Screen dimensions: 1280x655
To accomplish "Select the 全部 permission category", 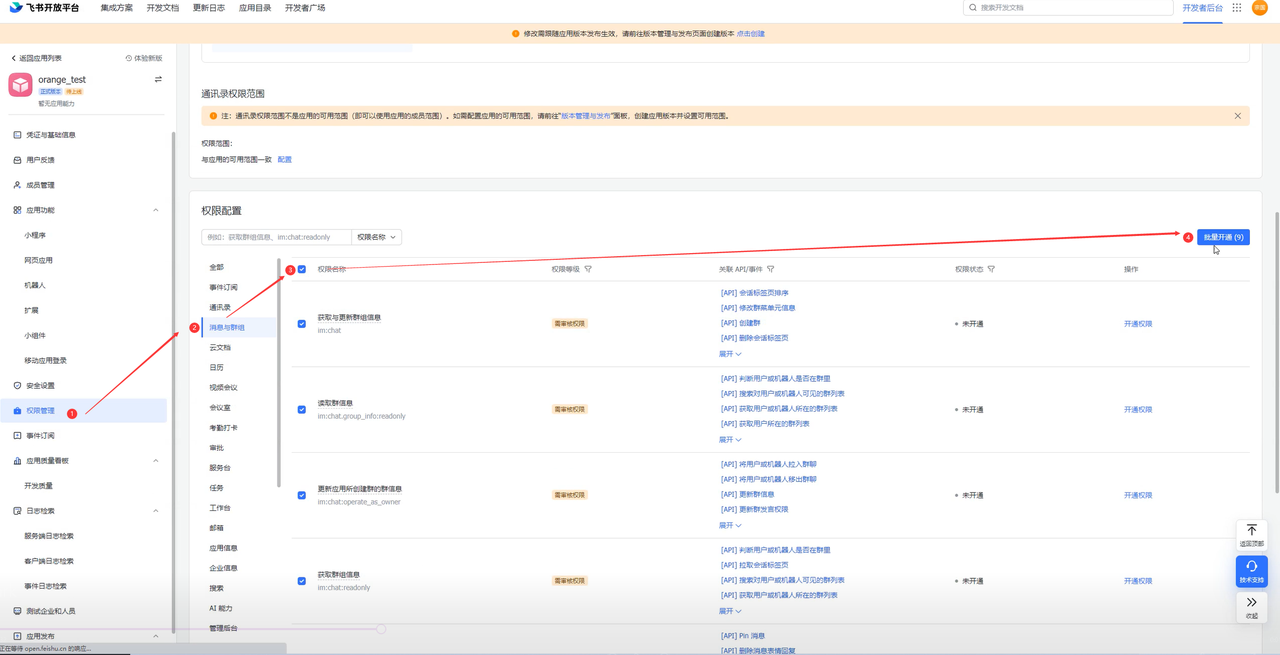I will pyautogui.click(x=217, y=267).
